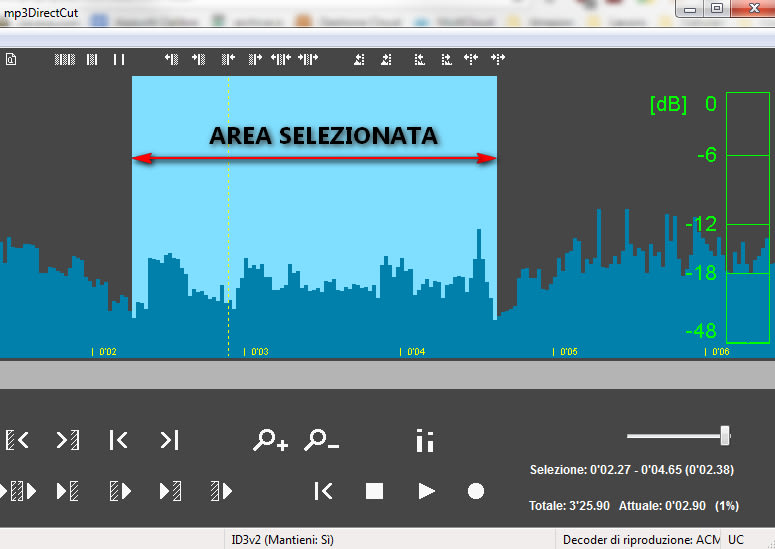Click the dotted-line icon with two right-pointing arrows

click(x=498, y=59)
